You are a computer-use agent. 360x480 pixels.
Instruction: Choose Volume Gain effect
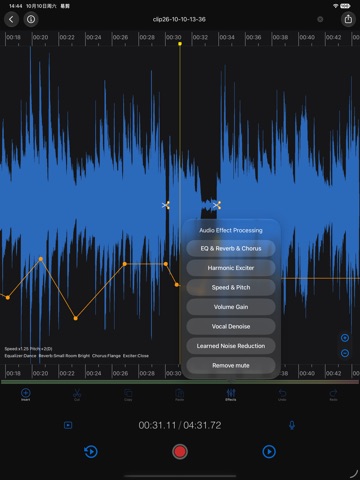(x=231, y=307)
